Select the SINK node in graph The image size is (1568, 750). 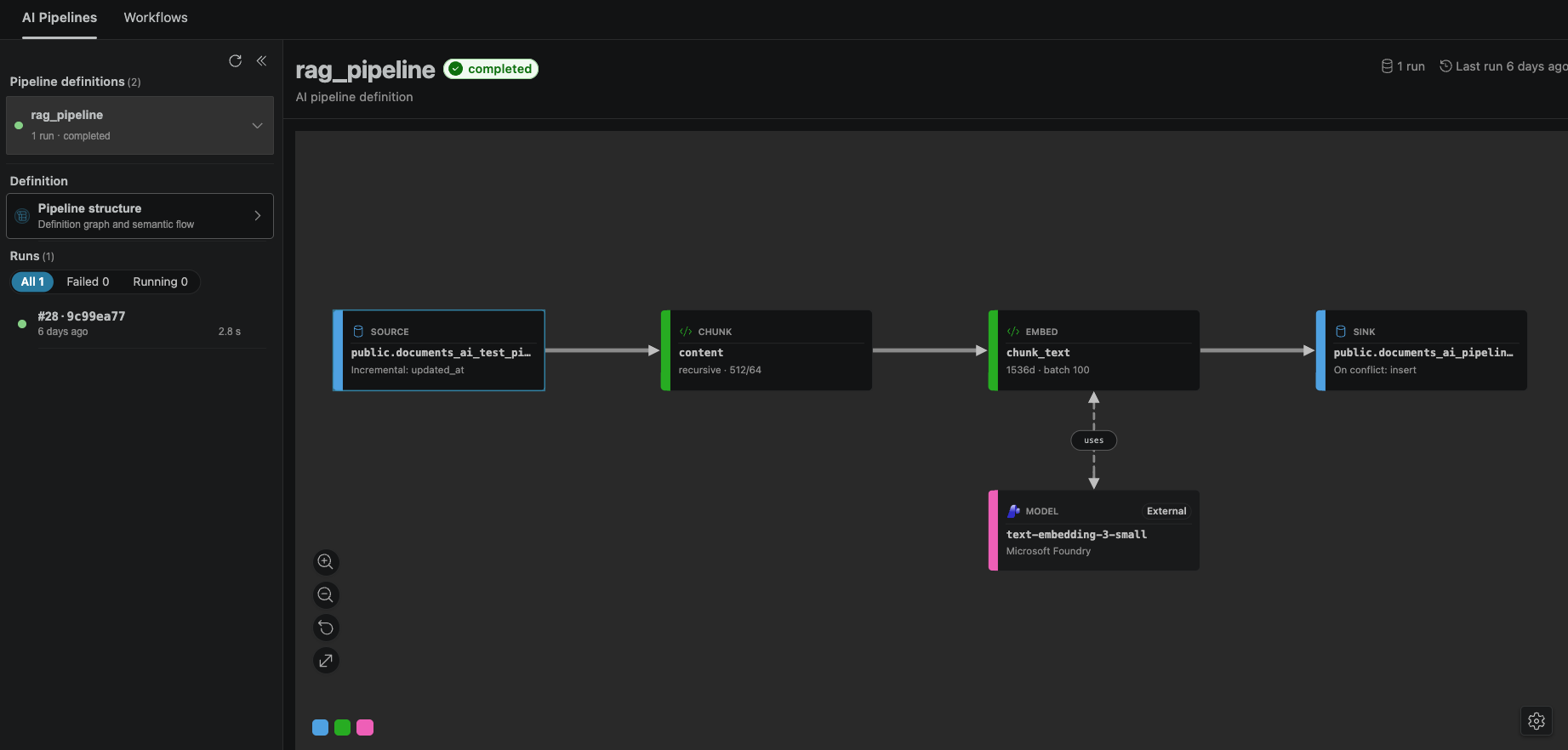1422,350
